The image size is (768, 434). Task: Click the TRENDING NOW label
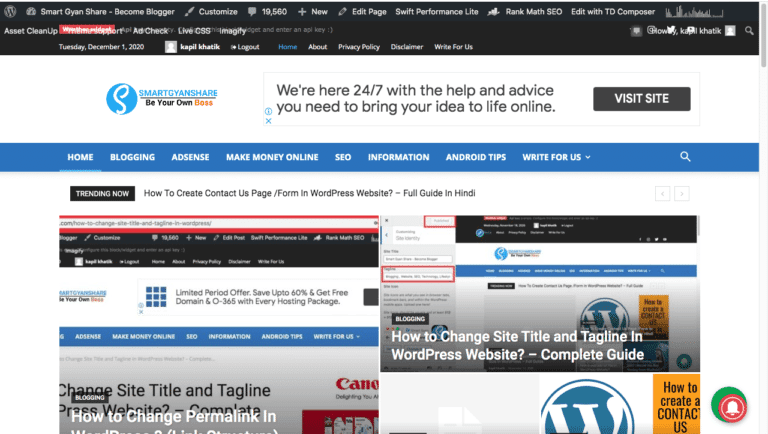(102, 193)
